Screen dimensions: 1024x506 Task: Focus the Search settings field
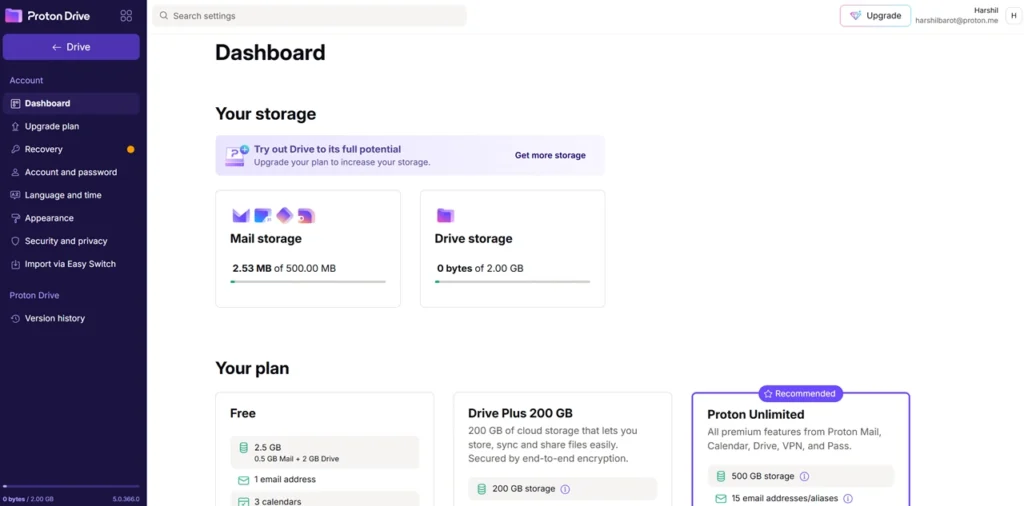[310, 16]
